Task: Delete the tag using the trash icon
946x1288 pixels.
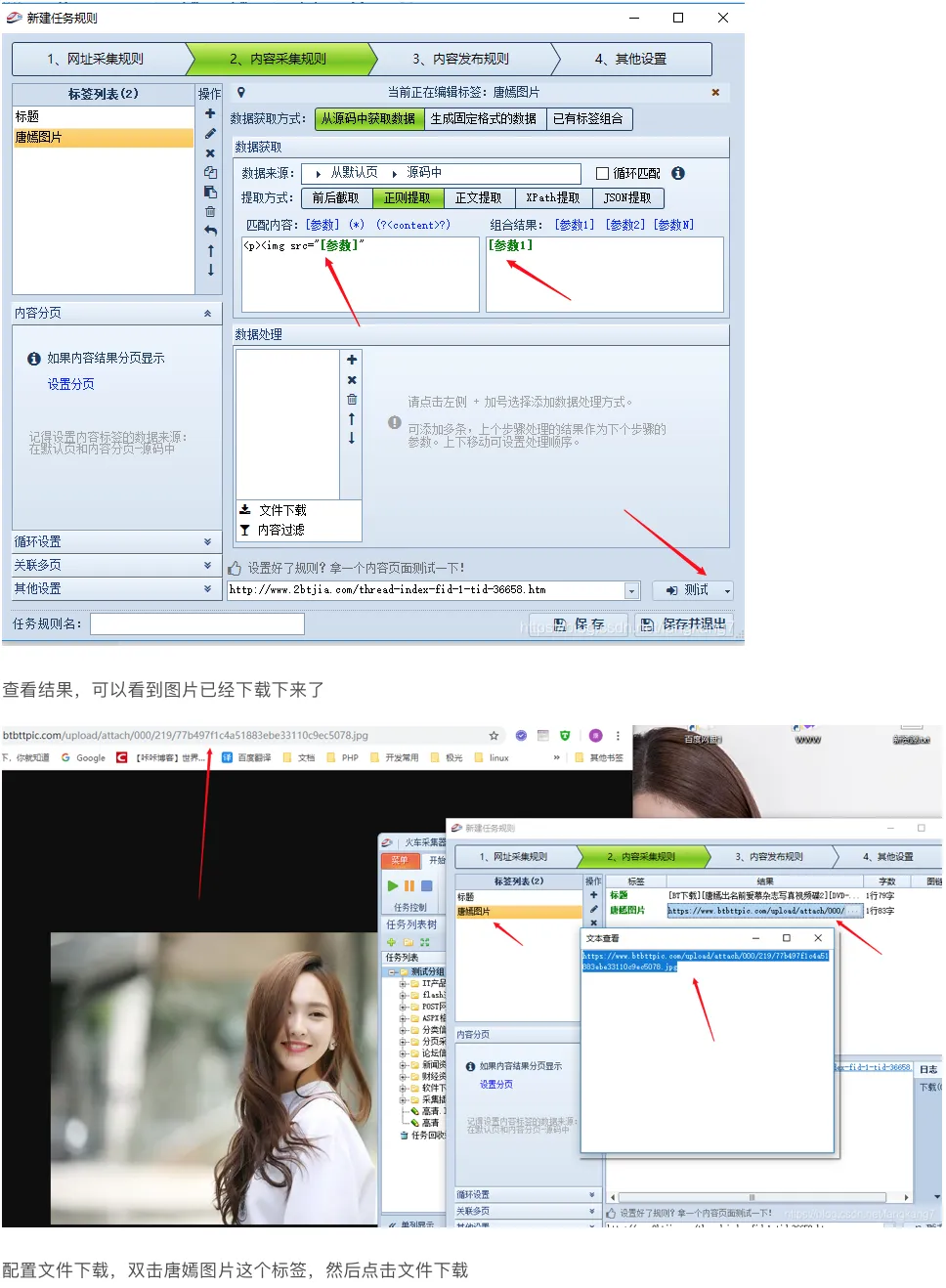Action: point(210,212)
